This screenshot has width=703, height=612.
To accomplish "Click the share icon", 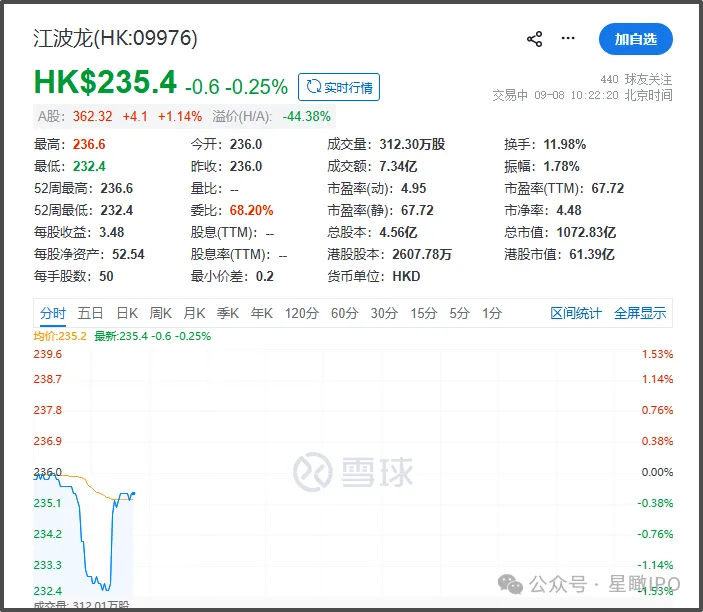I will [x=534, y=39].
